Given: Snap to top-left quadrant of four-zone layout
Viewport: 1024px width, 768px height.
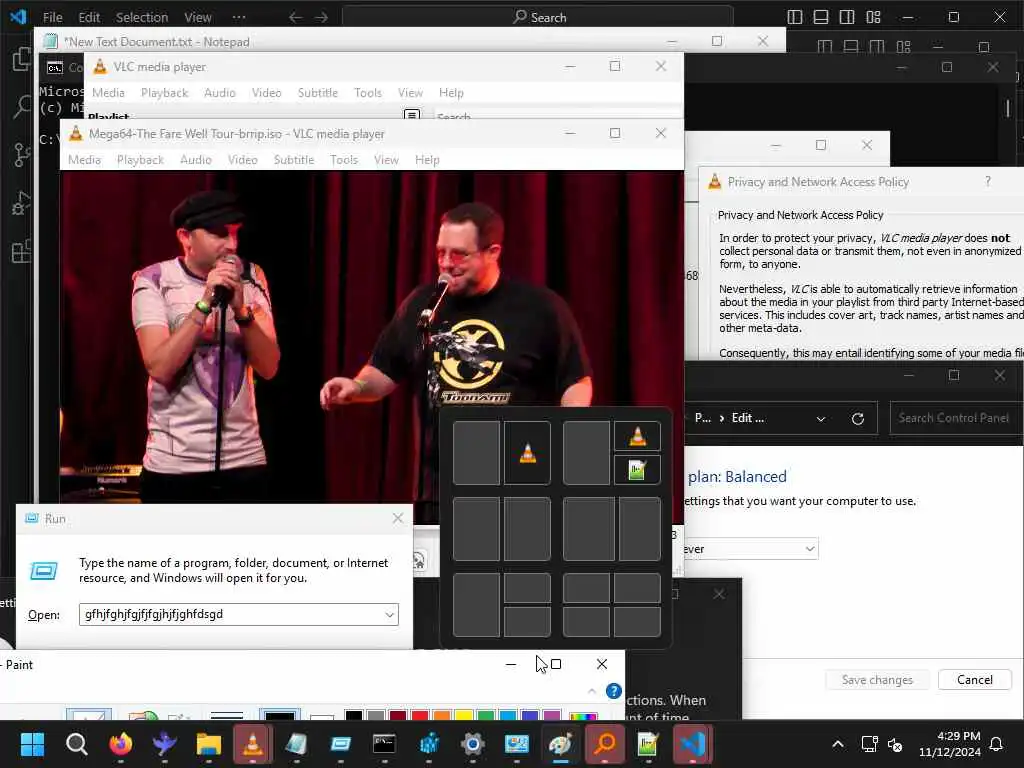Looking at the screenshot, I should [586, 588].
